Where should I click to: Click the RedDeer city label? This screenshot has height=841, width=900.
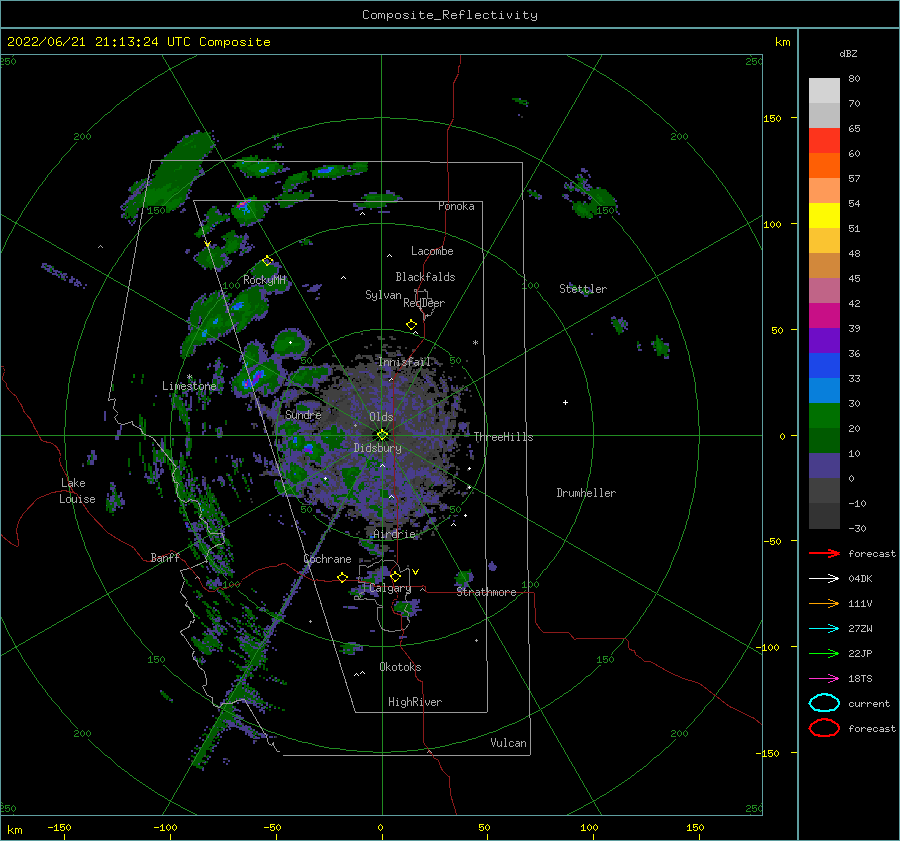pyautogui.click(x=424, y=303)
